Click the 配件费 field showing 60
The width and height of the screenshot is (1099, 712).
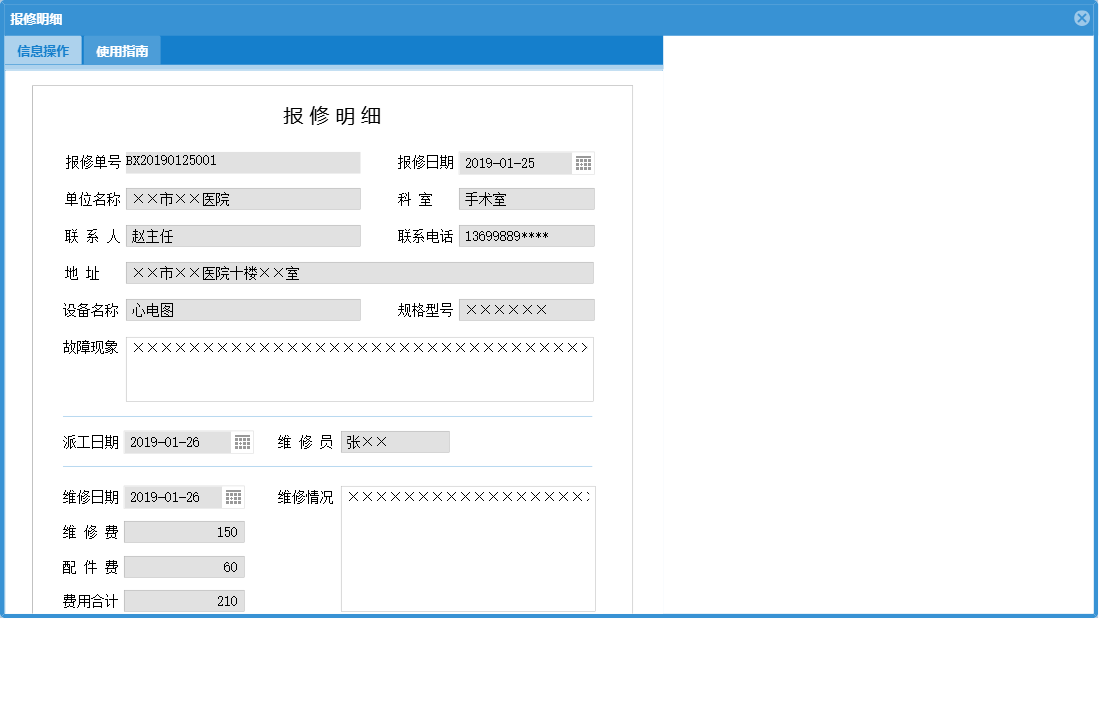184,566
